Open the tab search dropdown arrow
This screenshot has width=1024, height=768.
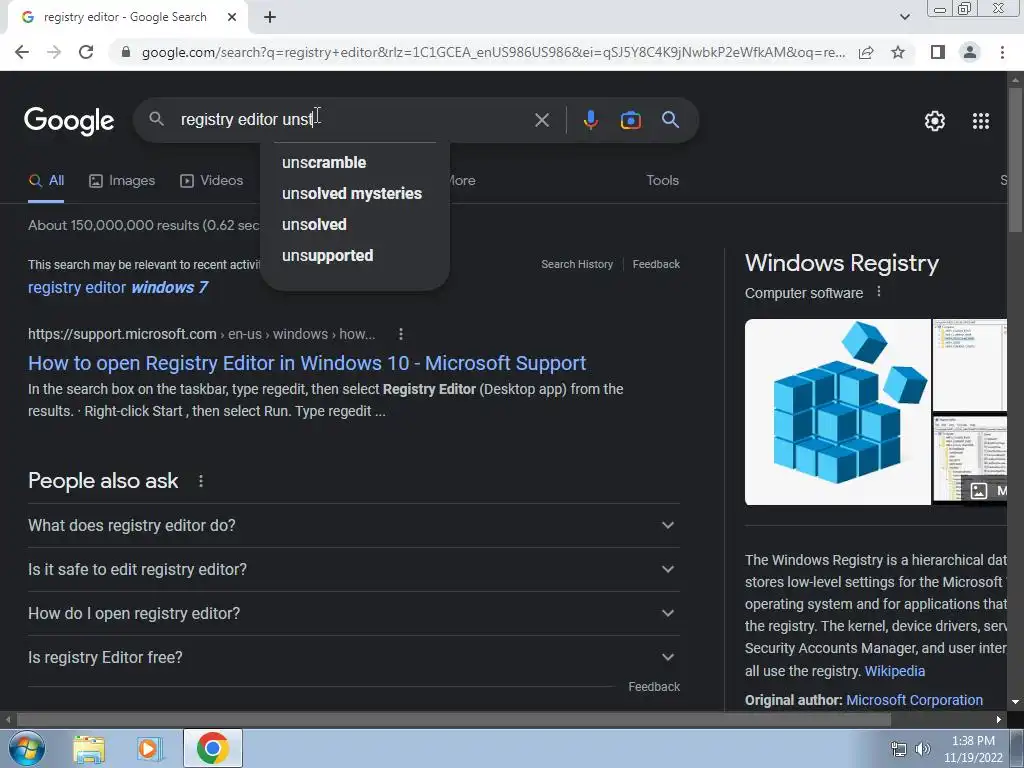904,17
